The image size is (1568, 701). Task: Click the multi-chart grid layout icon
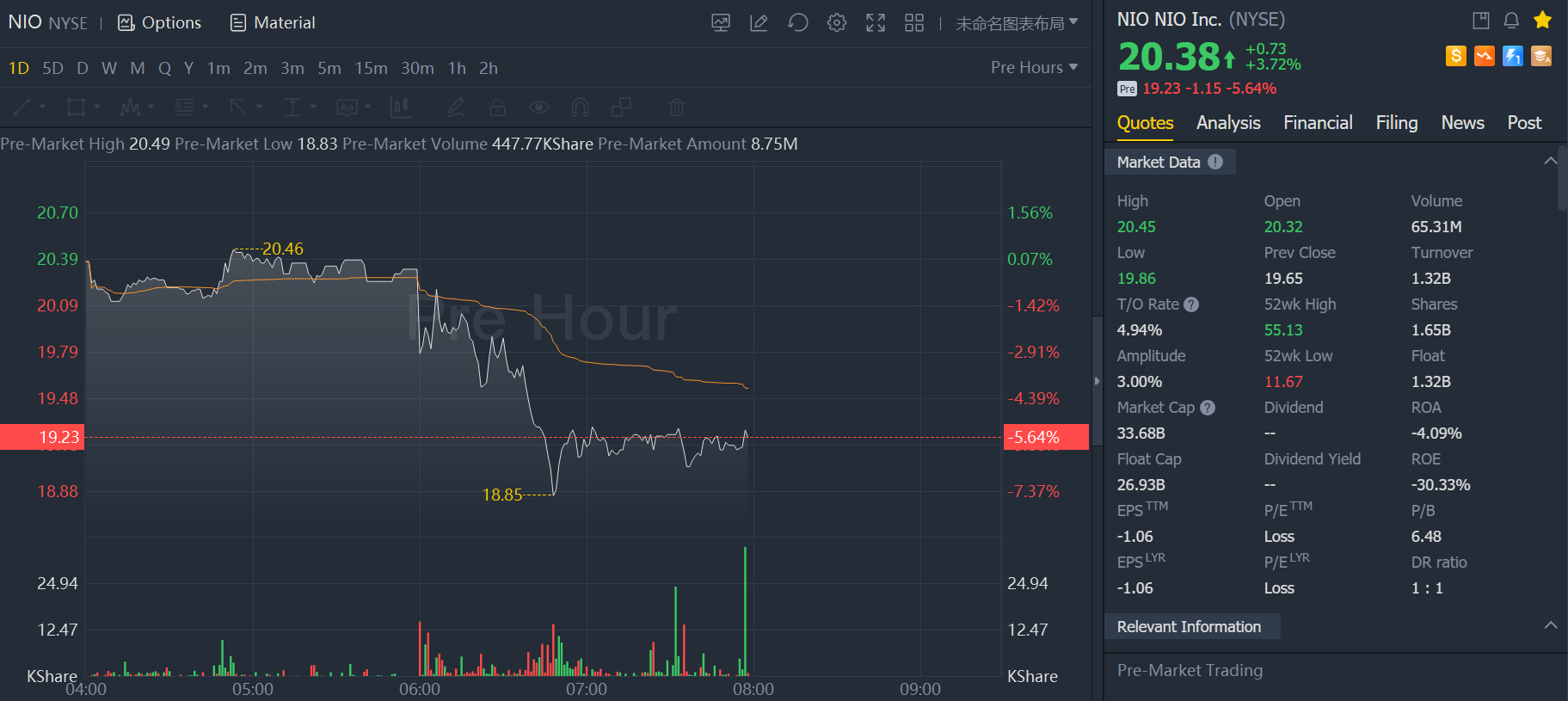click(914, 23)
